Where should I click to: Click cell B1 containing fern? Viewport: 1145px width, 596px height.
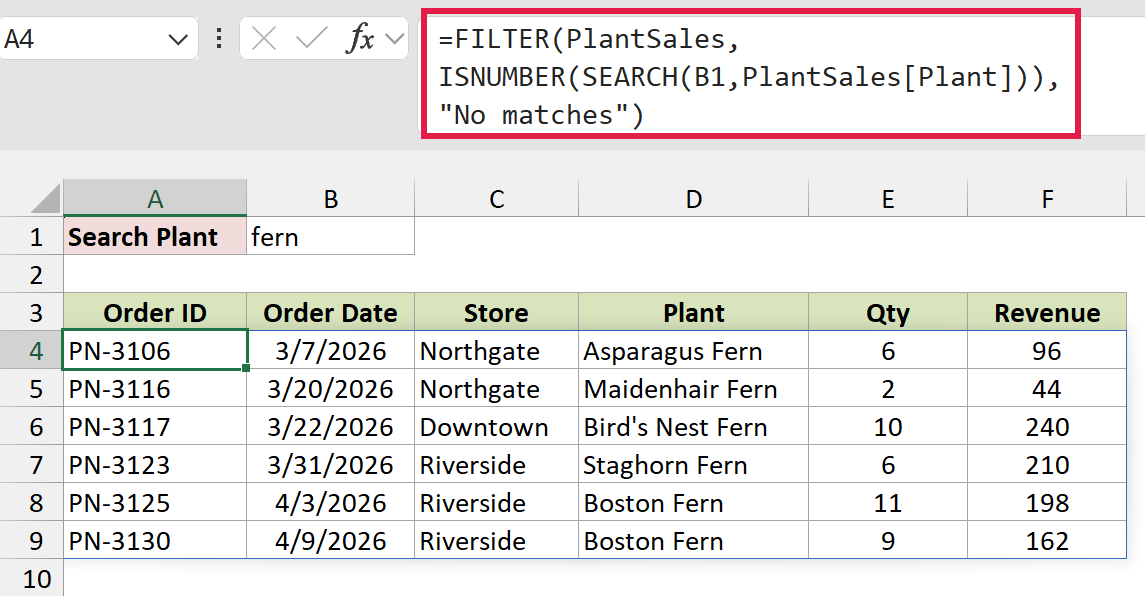point(331,237)
